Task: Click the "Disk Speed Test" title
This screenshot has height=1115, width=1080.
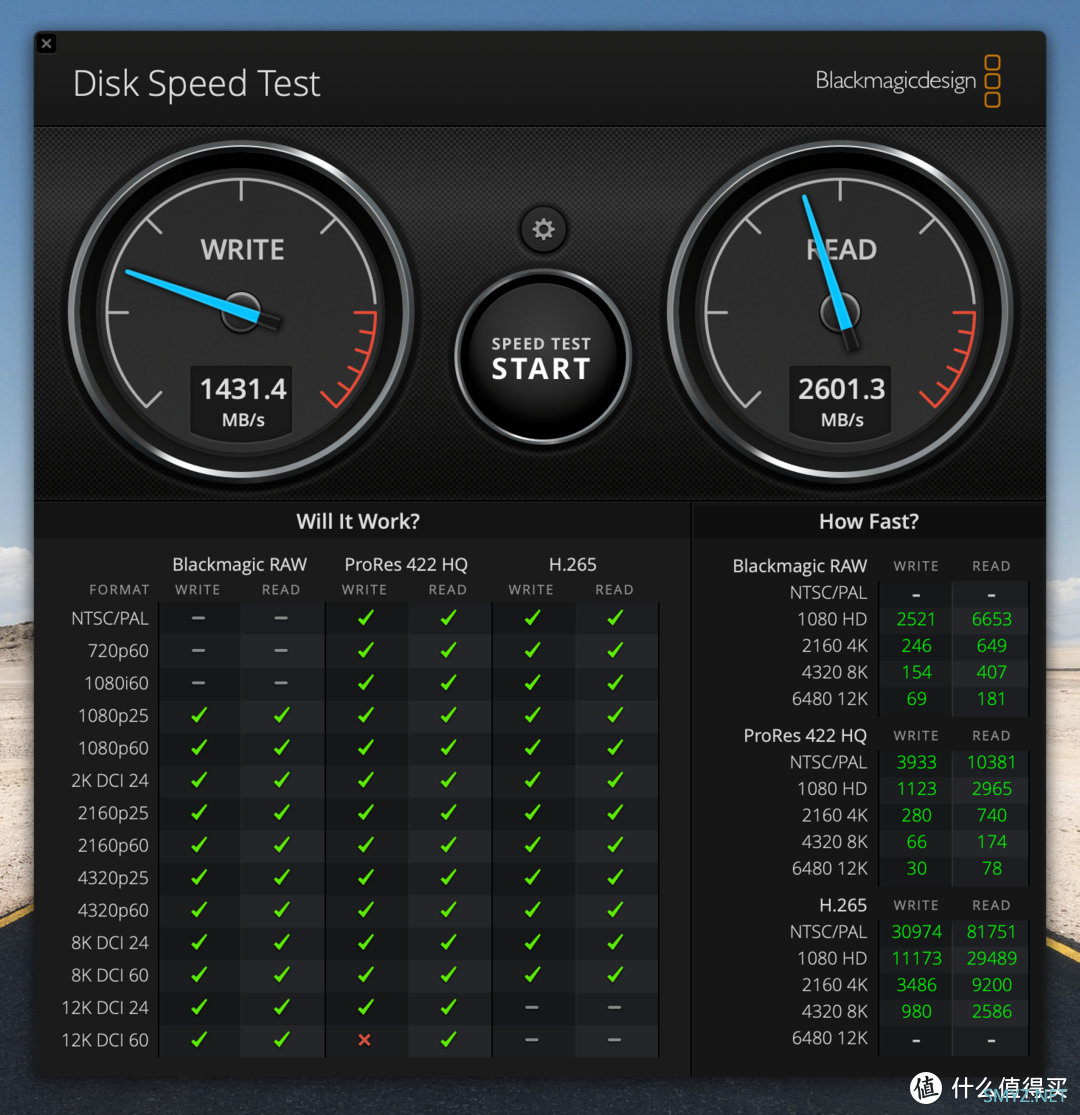Action: [x=197, y=84]
